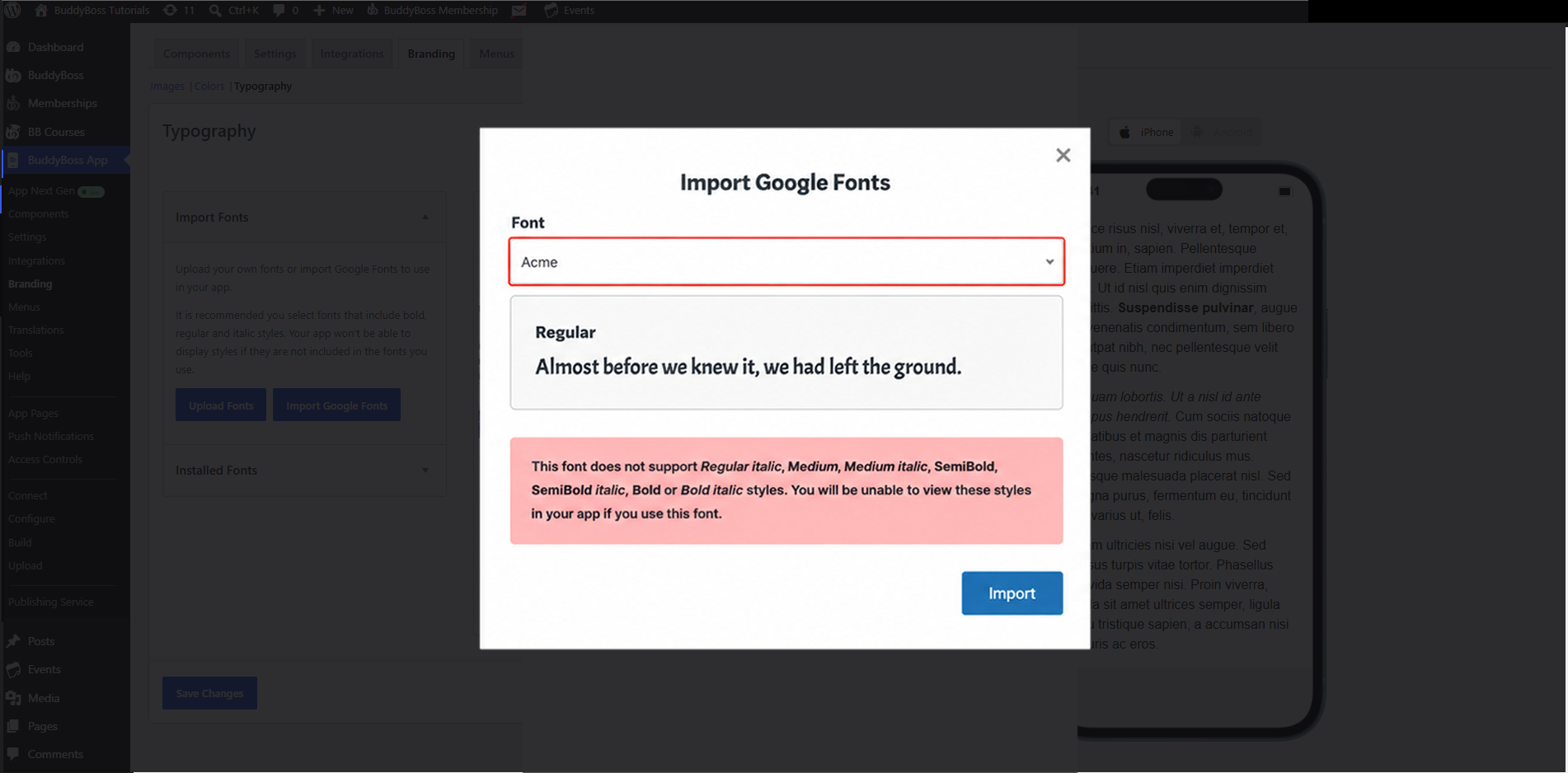Open App Next Gen submenu item
Viewport: 1568px width, 773px height.
tap(41, 190)
